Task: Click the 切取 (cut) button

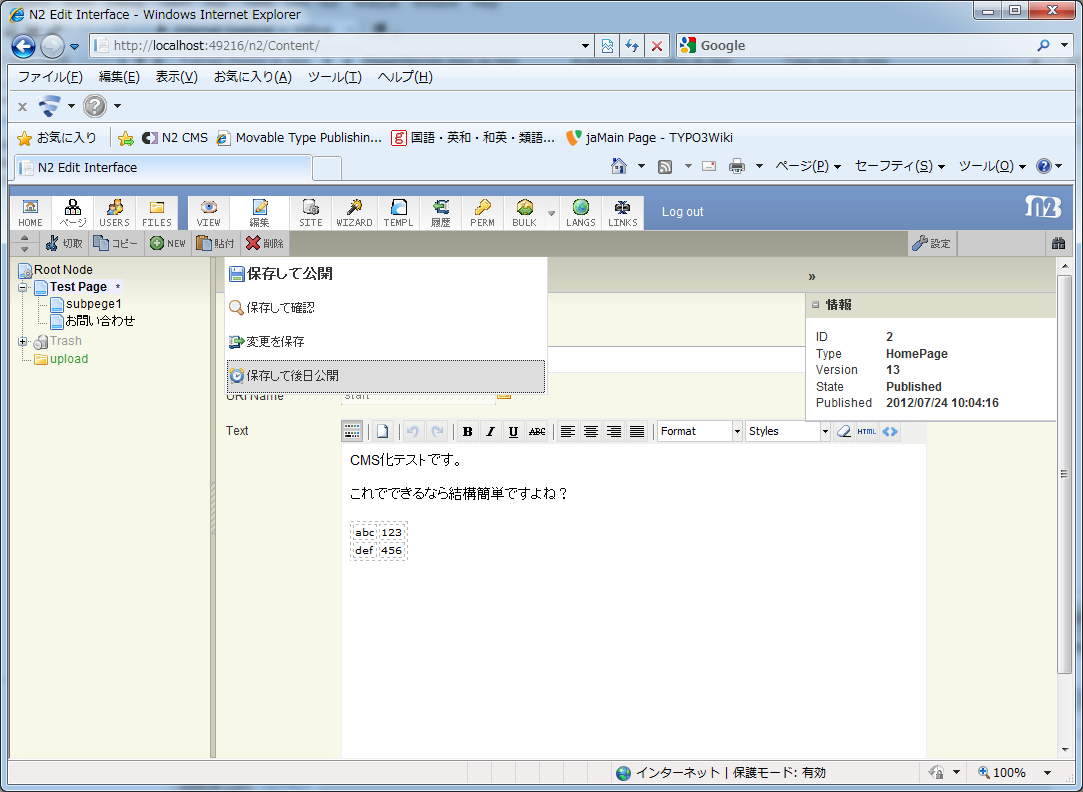Action: [64, 243]
